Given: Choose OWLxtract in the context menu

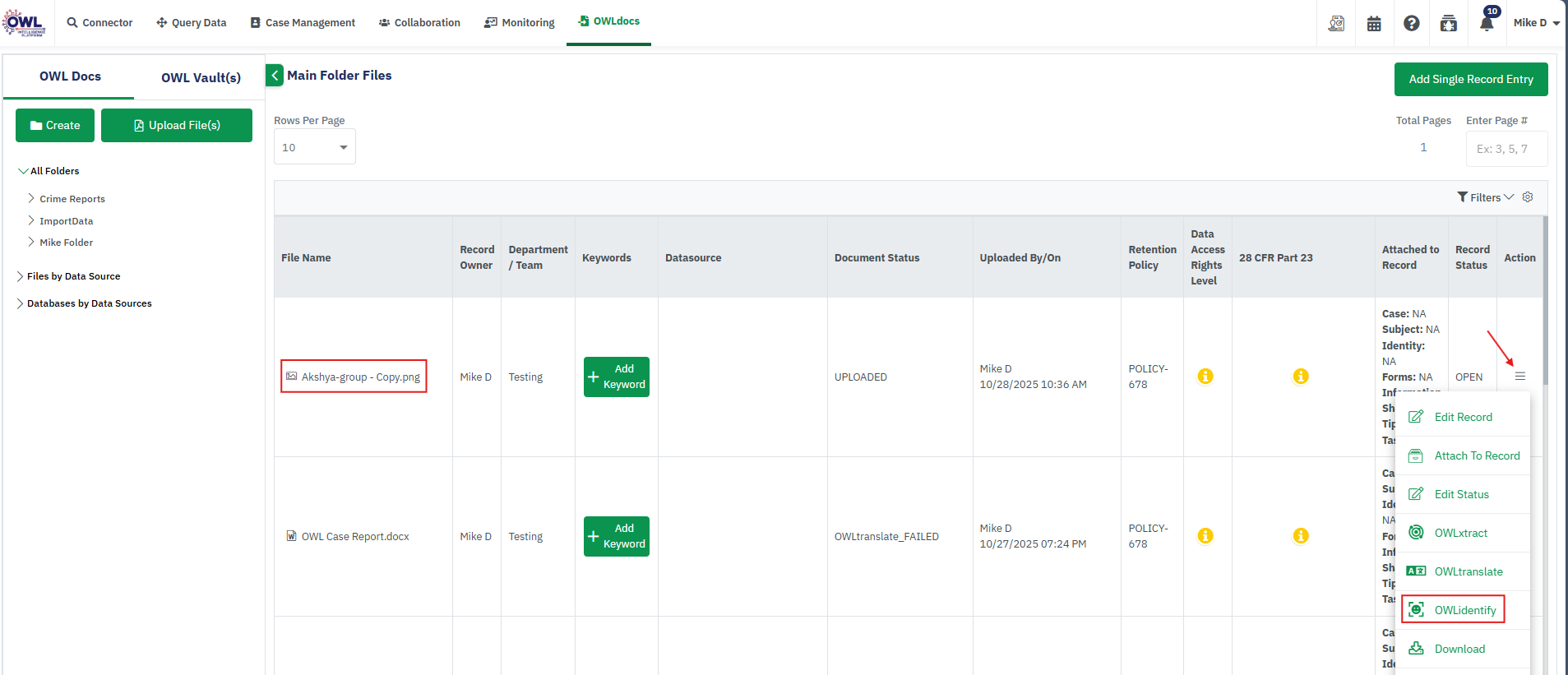Looking at the screenshot, I should click(x=1460, y=533).
